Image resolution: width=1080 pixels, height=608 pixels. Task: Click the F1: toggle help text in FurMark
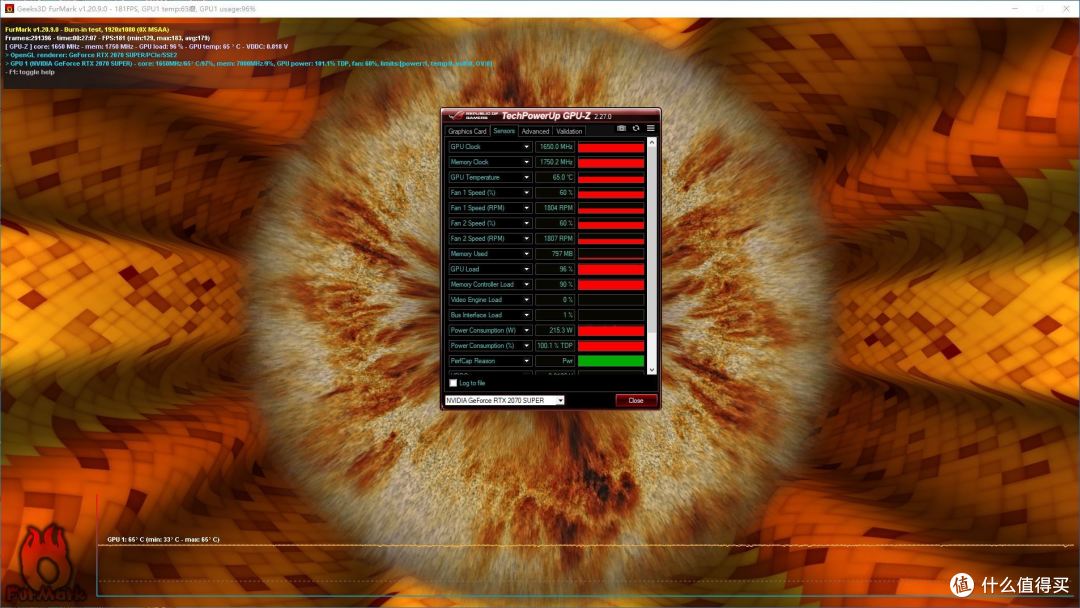point(32,72)
